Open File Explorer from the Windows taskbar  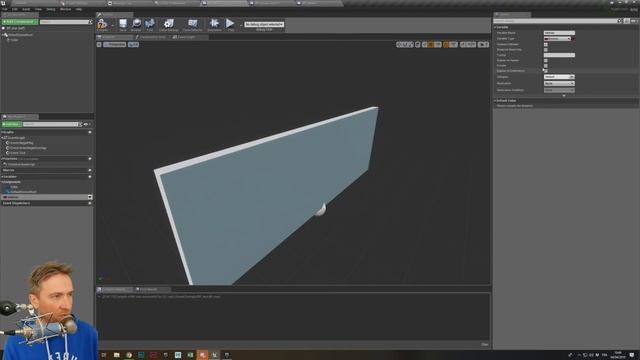click(x=116, y=355)
